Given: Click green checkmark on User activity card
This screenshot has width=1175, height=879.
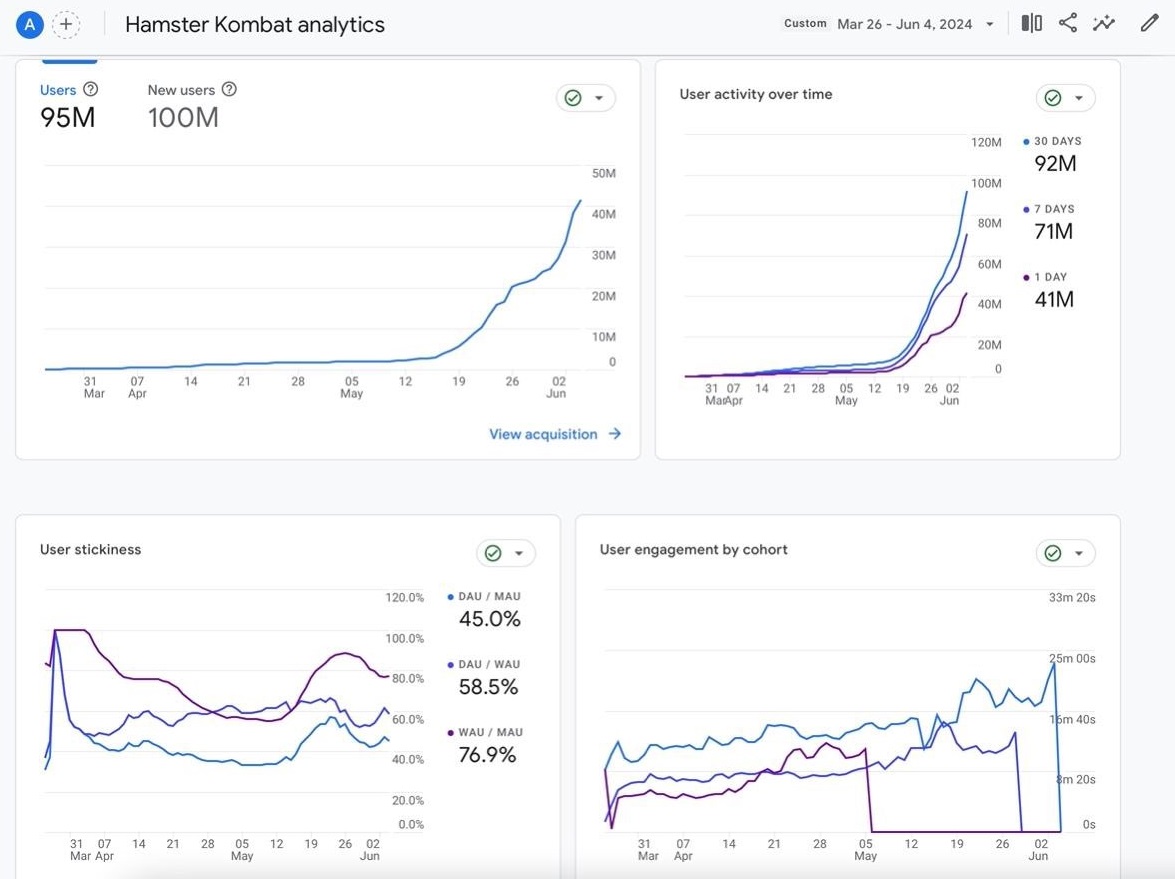Looking at the screenshot, I should (1052, 98).
